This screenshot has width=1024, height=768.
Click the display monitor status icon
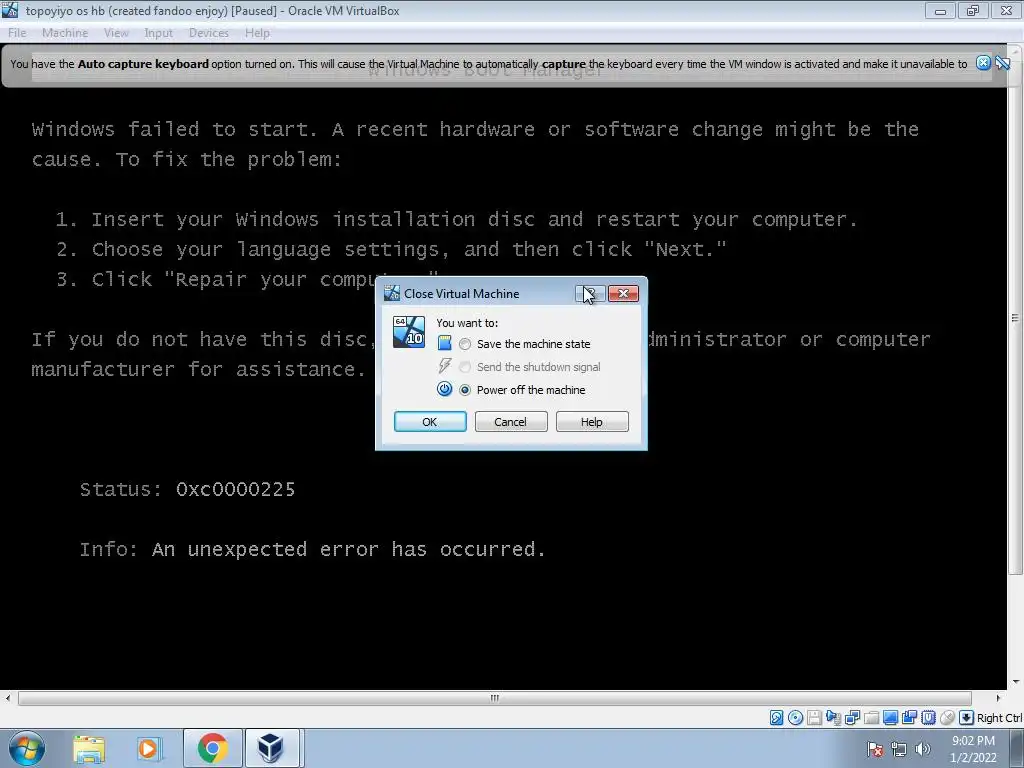890,718
